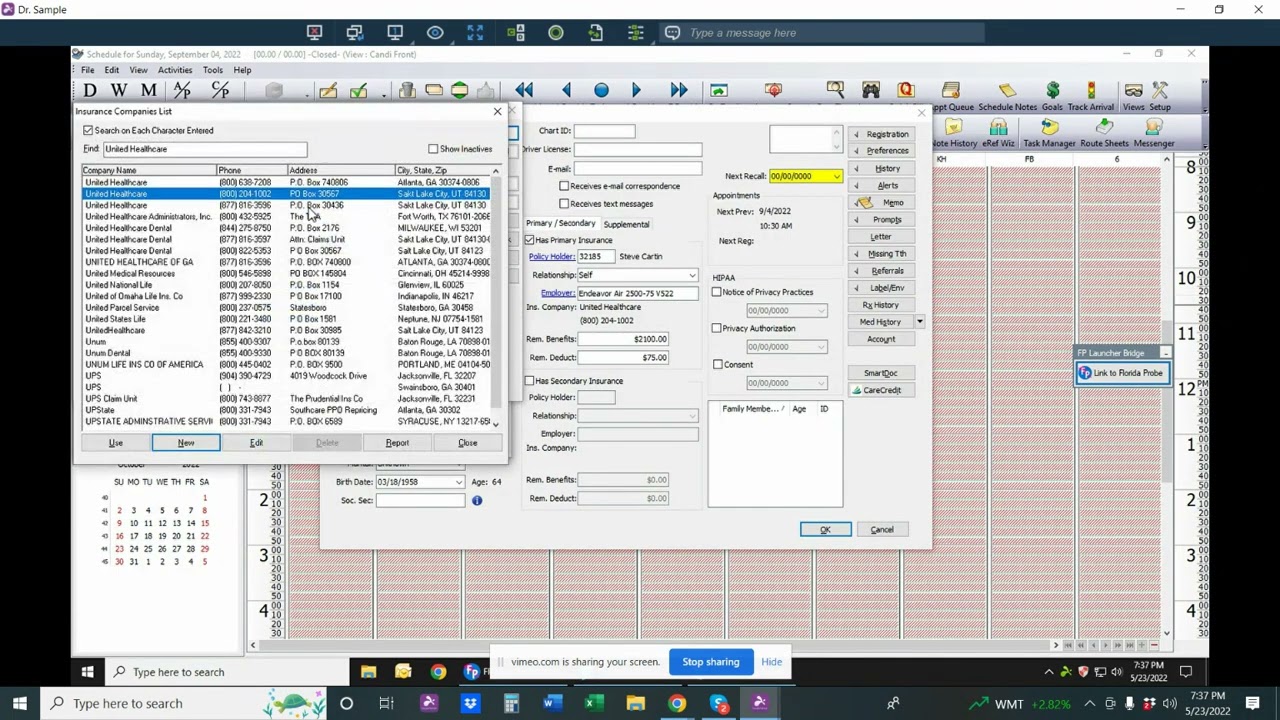Go to next day arrow

click(636, 91)
